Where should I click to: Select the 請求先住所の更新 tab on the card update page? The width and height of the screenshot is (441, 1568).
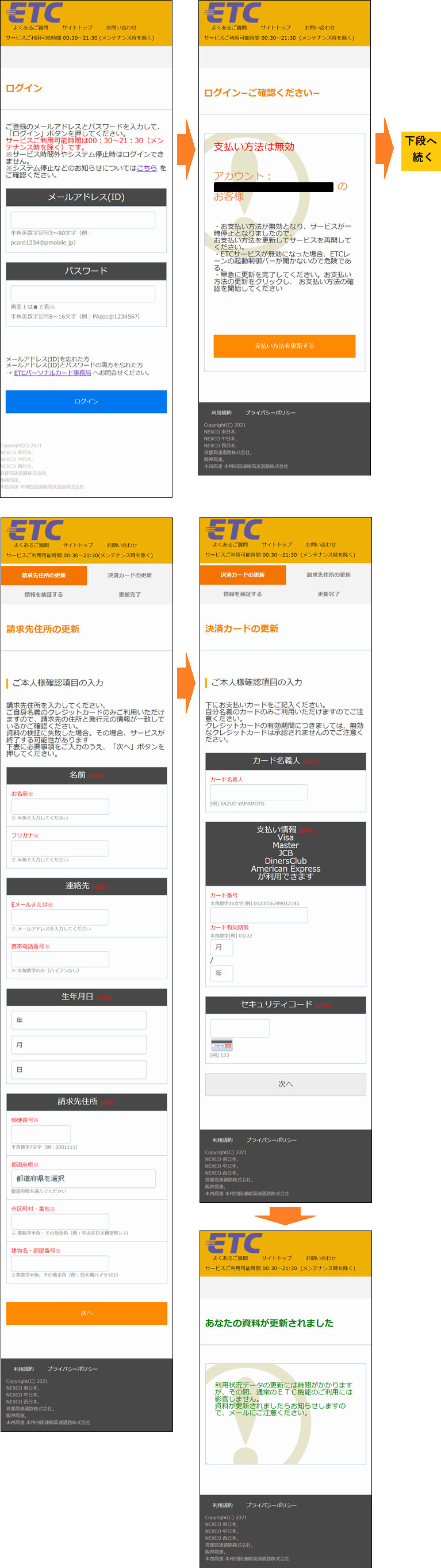tap(328, 574)
